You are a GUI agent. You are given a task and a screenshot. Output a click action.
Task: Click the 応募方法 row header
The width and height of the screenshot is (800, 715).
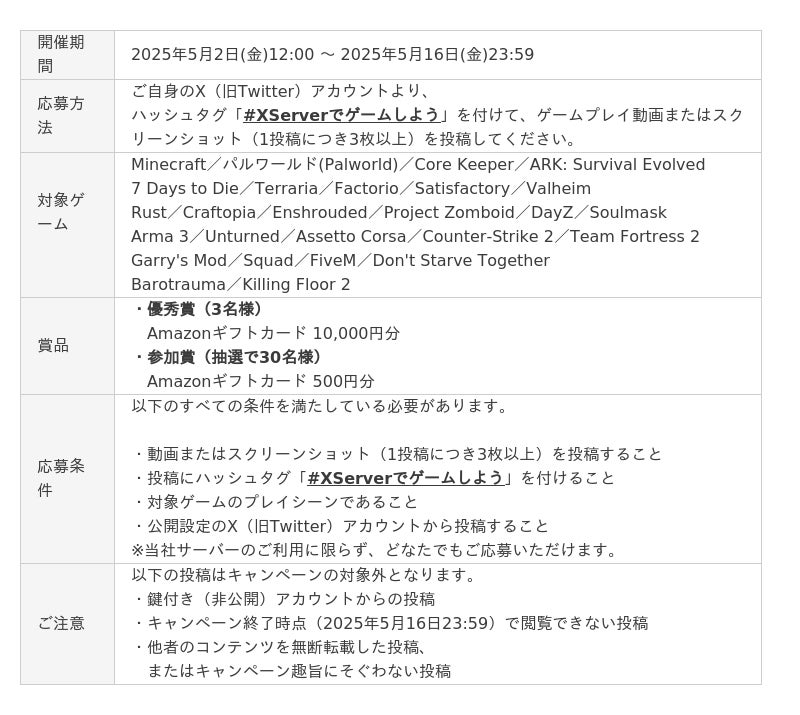[67, 116]
